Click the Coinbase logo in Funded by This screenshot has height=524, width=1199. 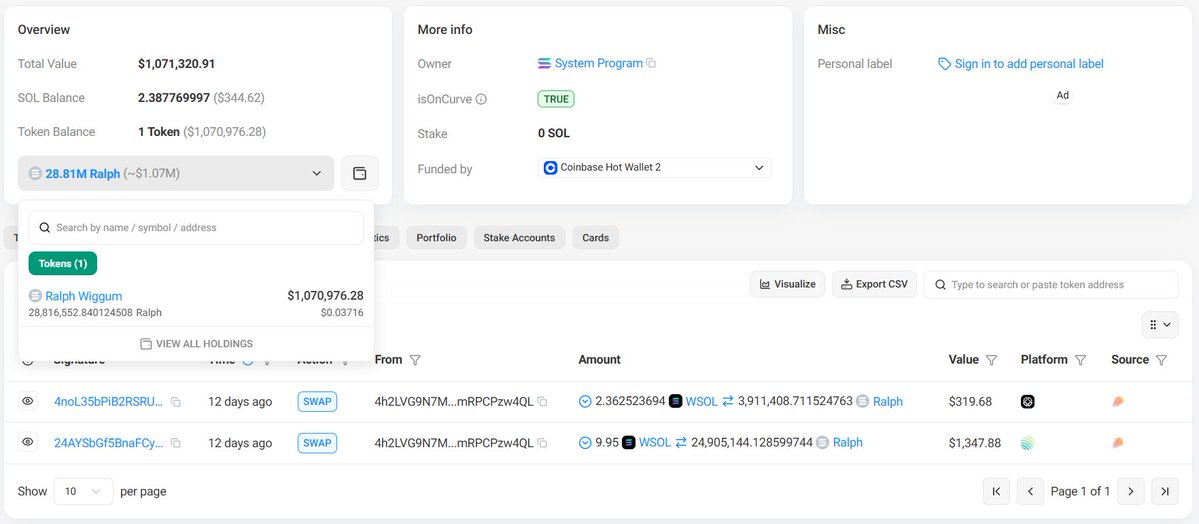pyautogui.click(x=551, y=168)
